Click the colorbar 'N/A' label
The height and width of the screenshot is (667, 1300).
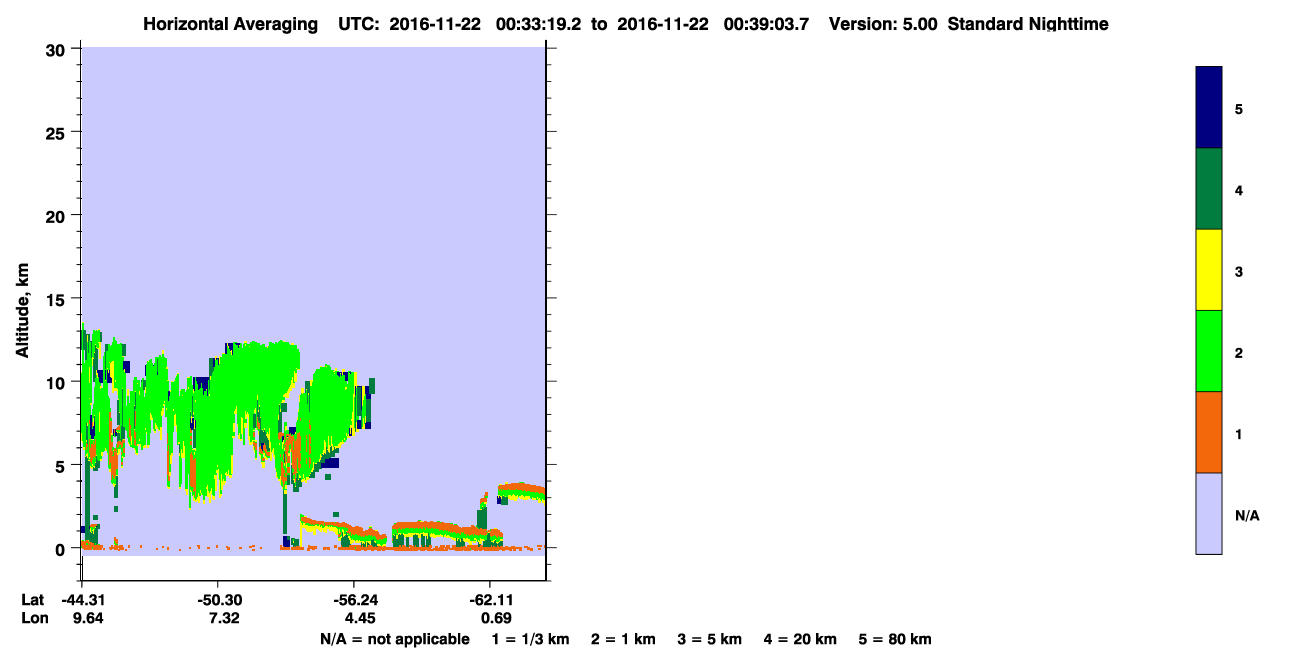click(x=1247, y=516)
